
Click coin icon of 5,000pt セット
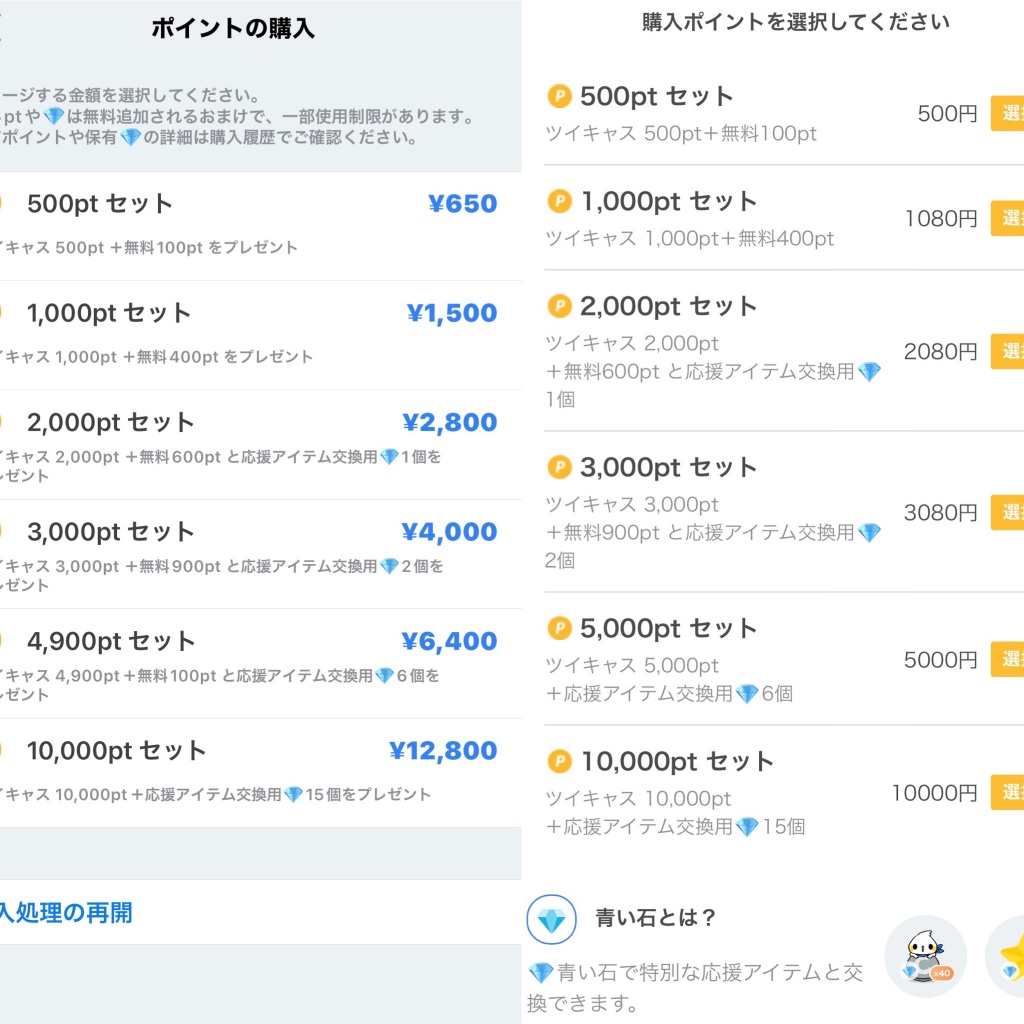560,628
